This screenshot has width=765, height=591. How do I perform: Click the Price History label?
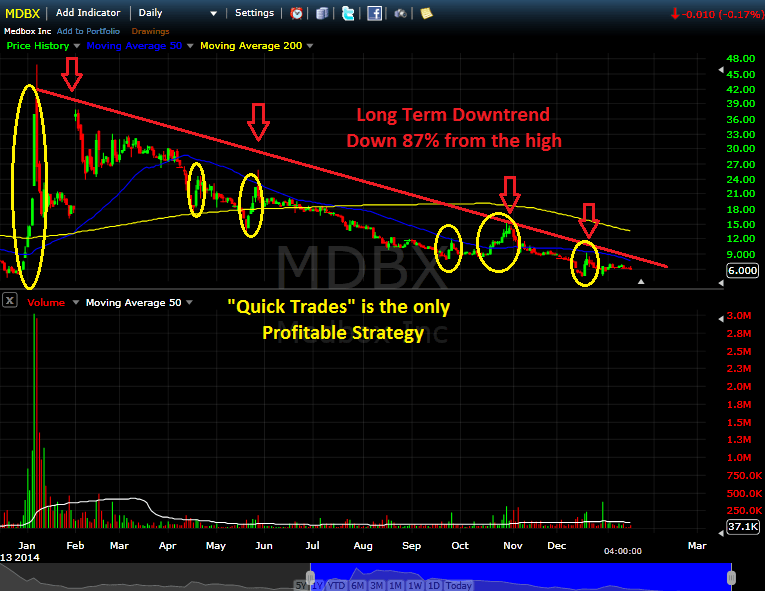point(38,46)
